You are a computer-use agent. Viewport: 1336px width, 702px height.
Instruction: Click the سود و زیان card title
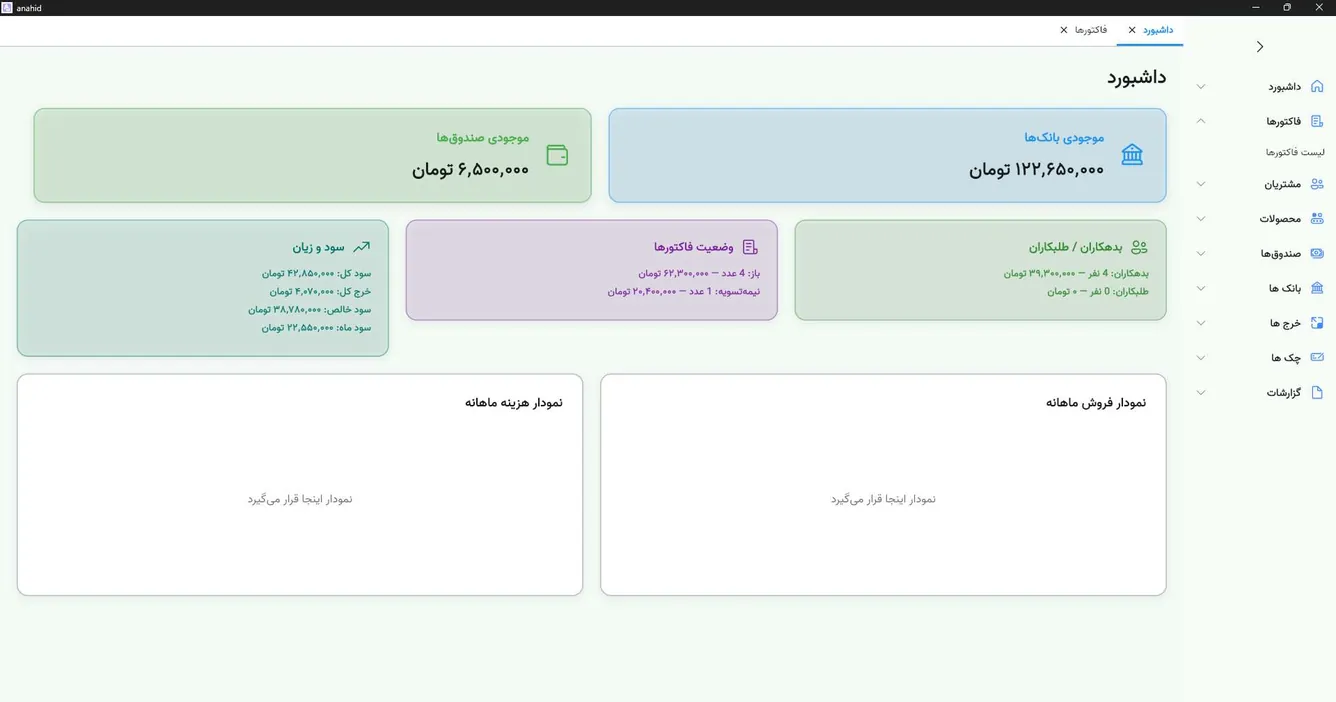[319, 247]
